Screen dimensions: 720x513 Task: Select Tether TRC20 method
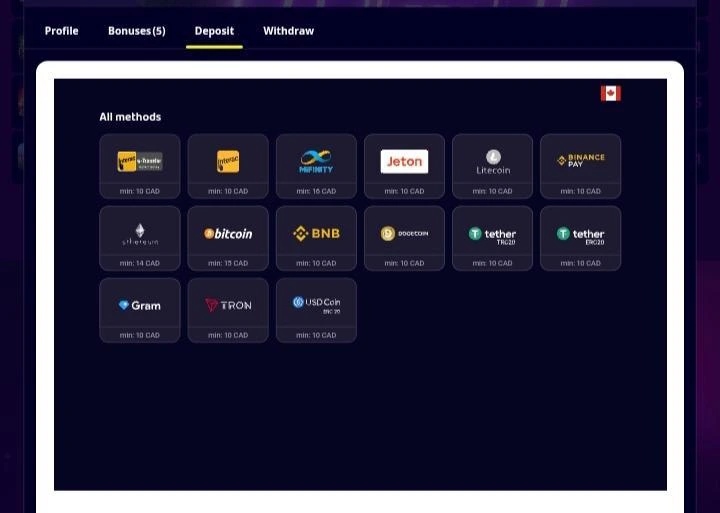click(493, 238)
